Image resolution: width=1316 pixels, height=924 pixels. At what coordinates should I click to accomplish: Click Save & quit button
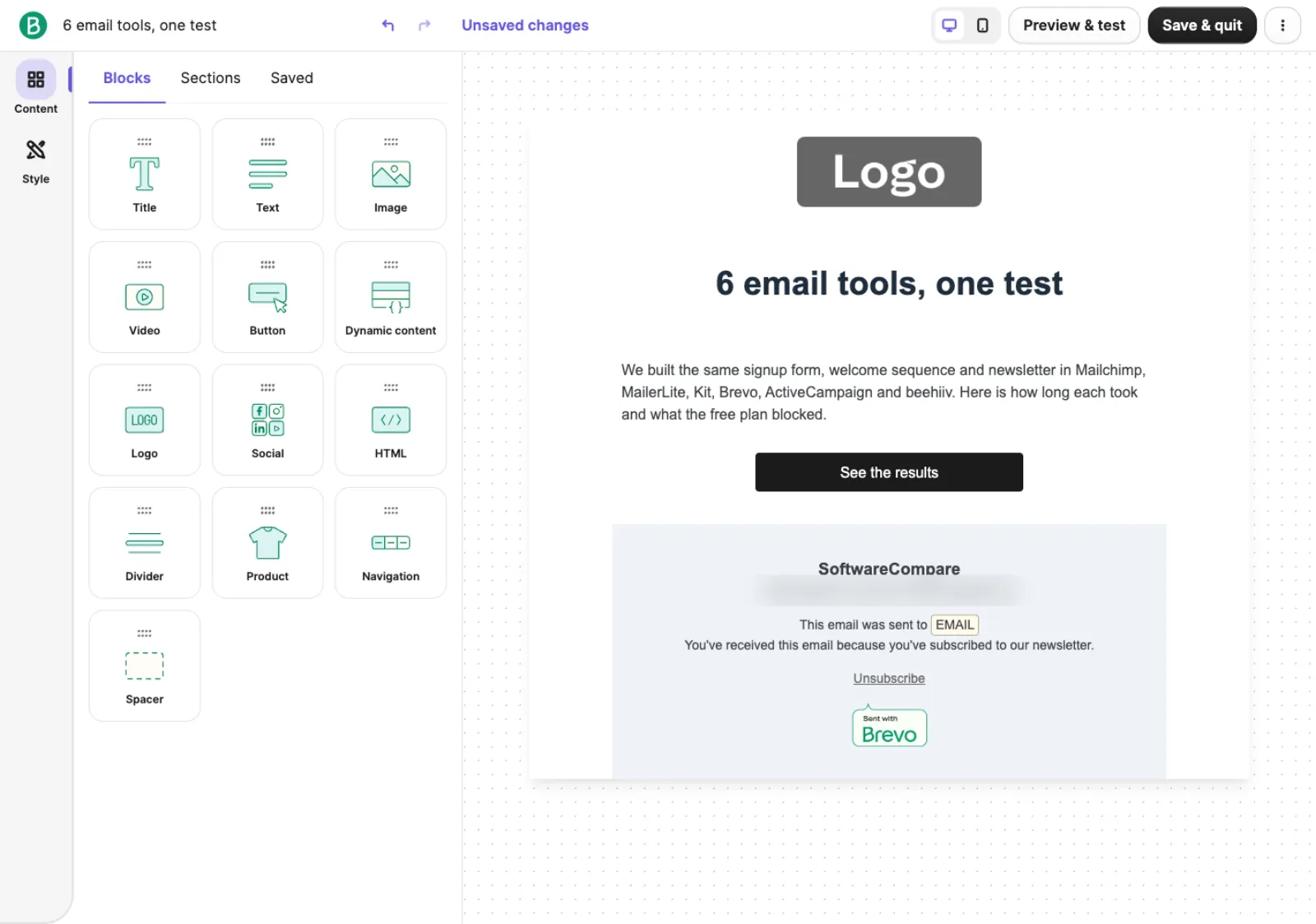pyautogui.click(x=1202, y=26)
